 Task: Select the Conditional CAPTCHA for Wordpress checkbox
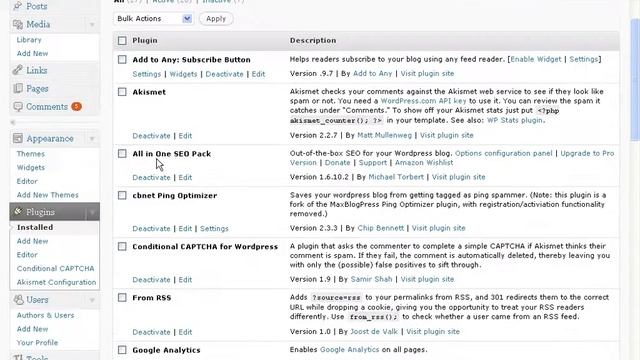coord(122,247)
